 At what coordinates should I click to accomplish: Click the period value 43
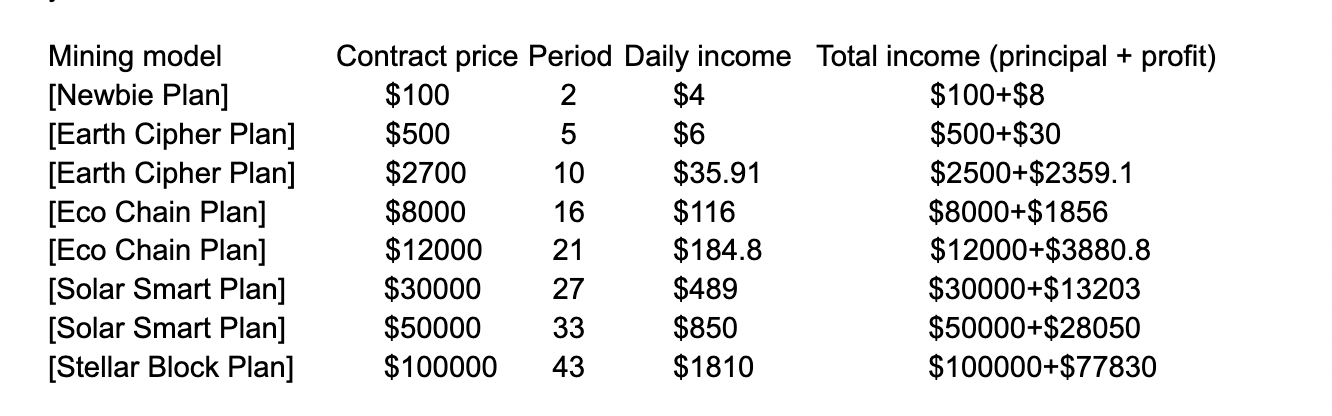568,367
